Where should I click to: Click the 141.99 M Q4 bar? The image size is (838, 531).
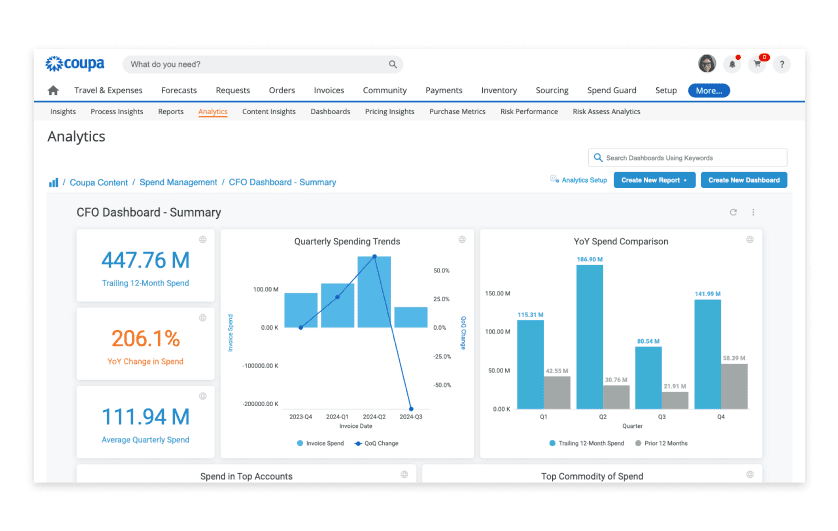(x=708, y=354)
